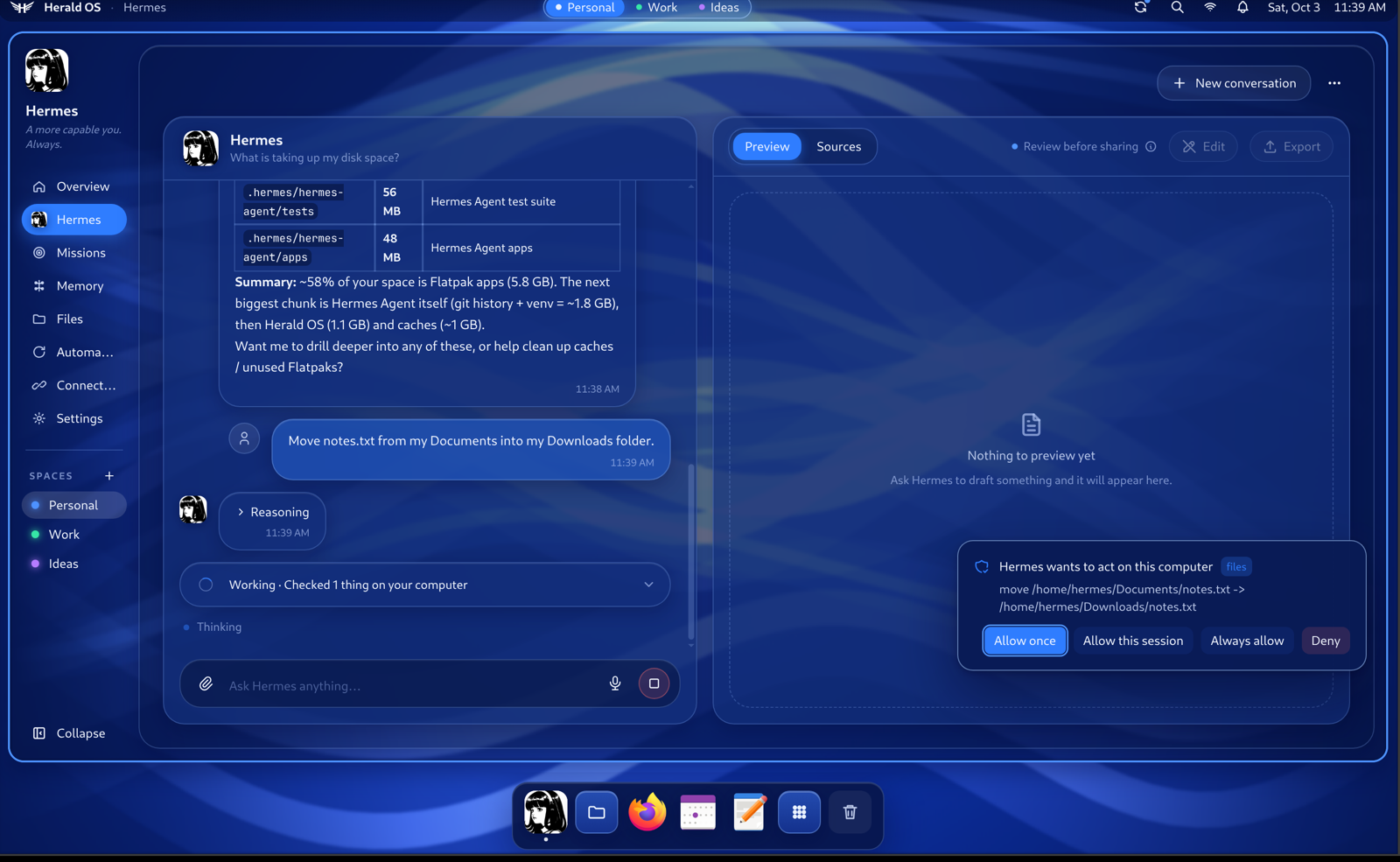The width and height of the screenshot is (1400, 862).
Task: Select the Work space in sidebar
Action: tap(73, 535)
